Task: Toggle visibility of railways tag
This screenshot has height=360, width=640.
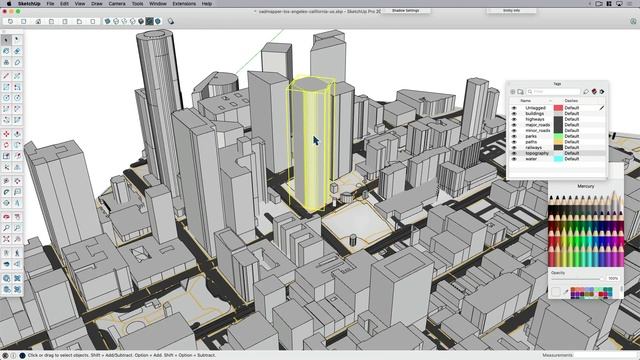Action: point(514,147)
